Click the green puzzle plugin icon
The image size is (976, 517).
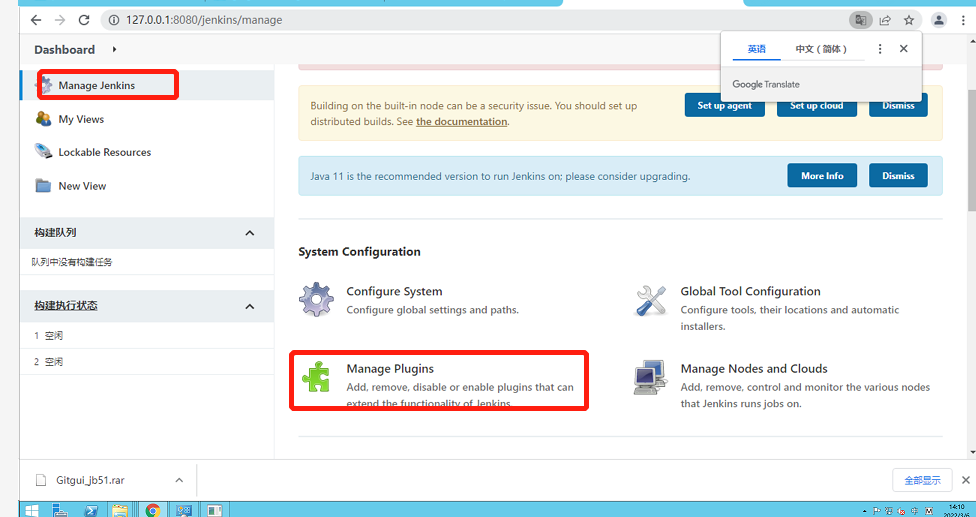(x=316, y=377)
